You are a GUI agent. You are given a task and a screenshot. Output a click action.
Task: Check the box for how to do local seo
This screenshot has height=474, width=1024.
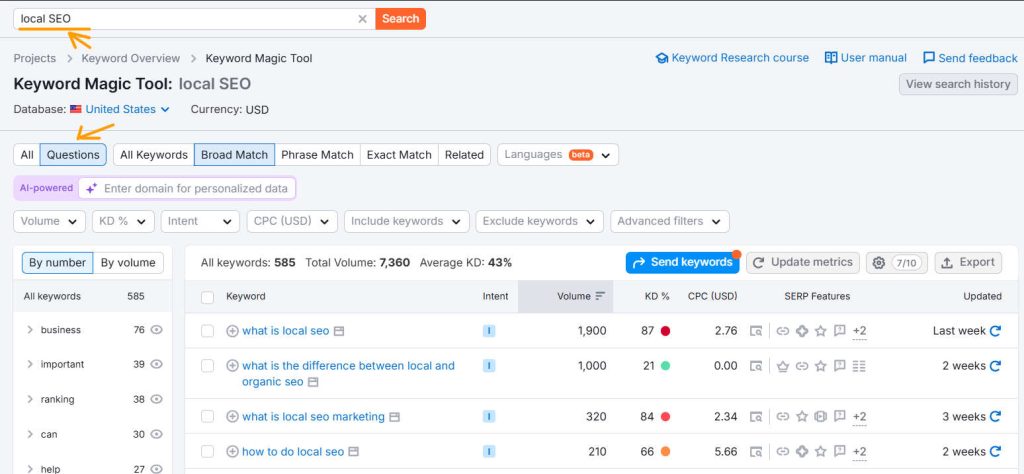pyautogui.click(x=208, y=451)
